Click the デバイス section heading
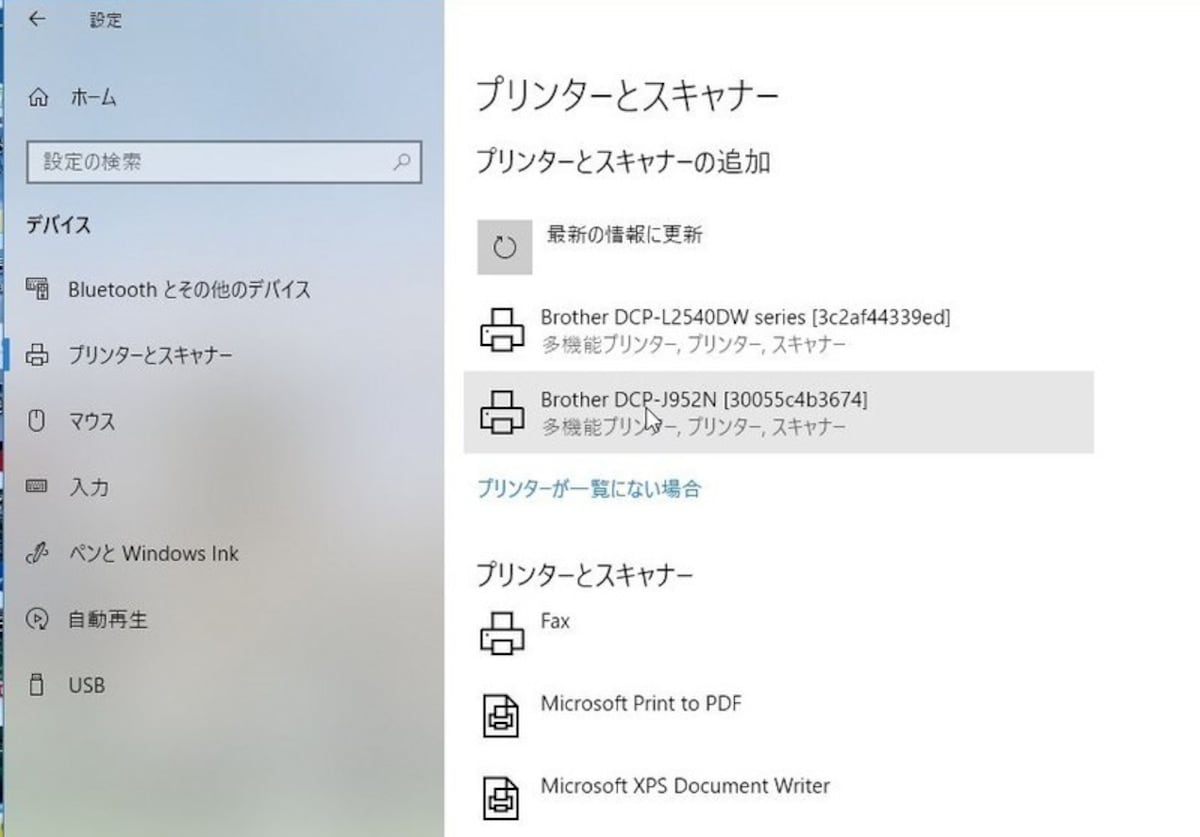The height and width of the screenshot is (837, 1200). (58, 225)
